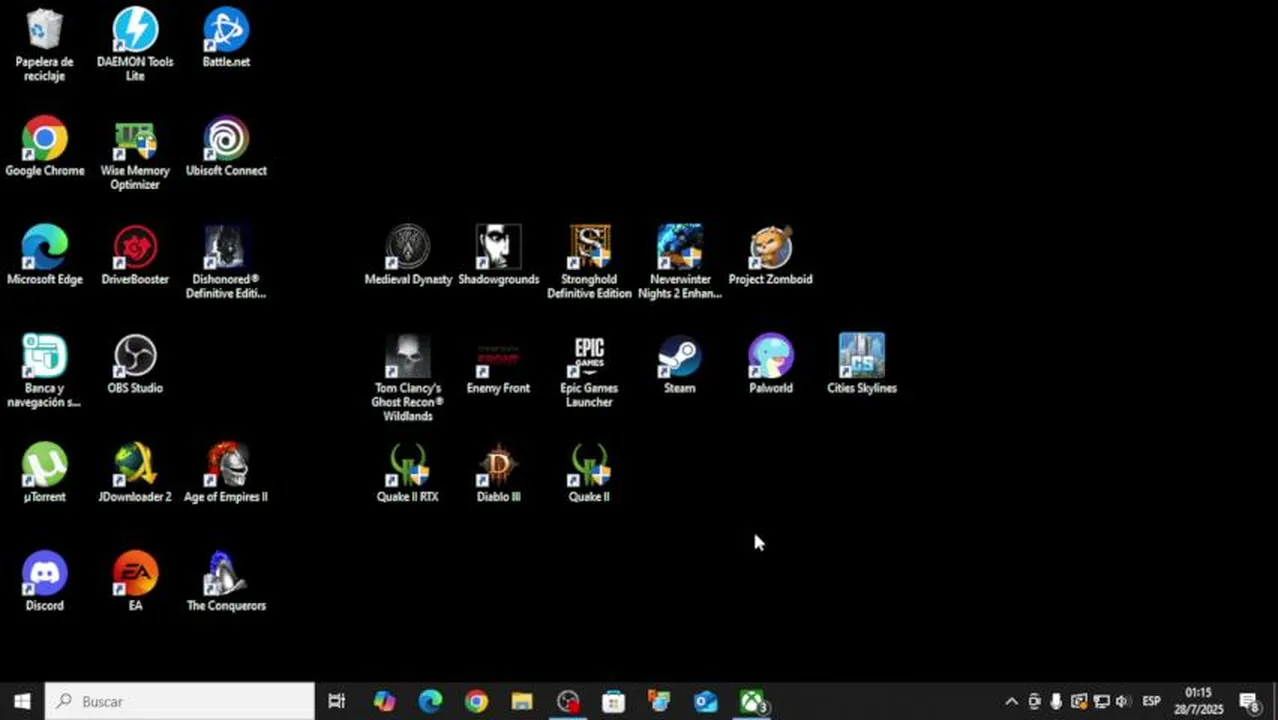Open the volume speaker tray icon

point(1122,701)
